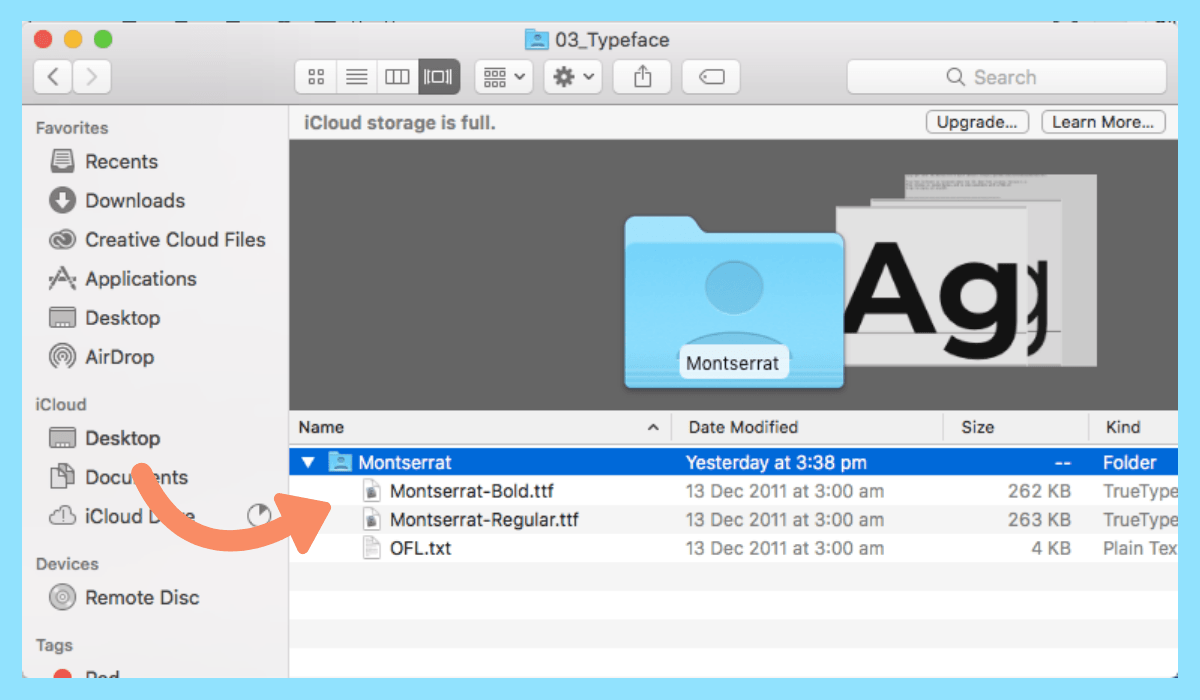Click the Montserrat-Regular.ttf file icon
The width and height of the screenshot is (1200, 700).
(371, 519)
